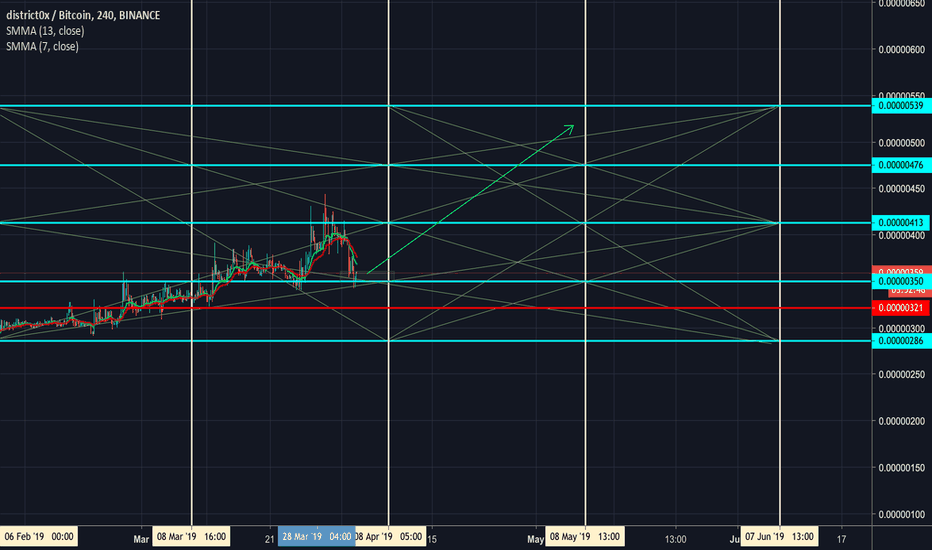Click the 06 Feb '19 00:00 date label
Screen dimensions: 932x550
click(x=39, y=537)
